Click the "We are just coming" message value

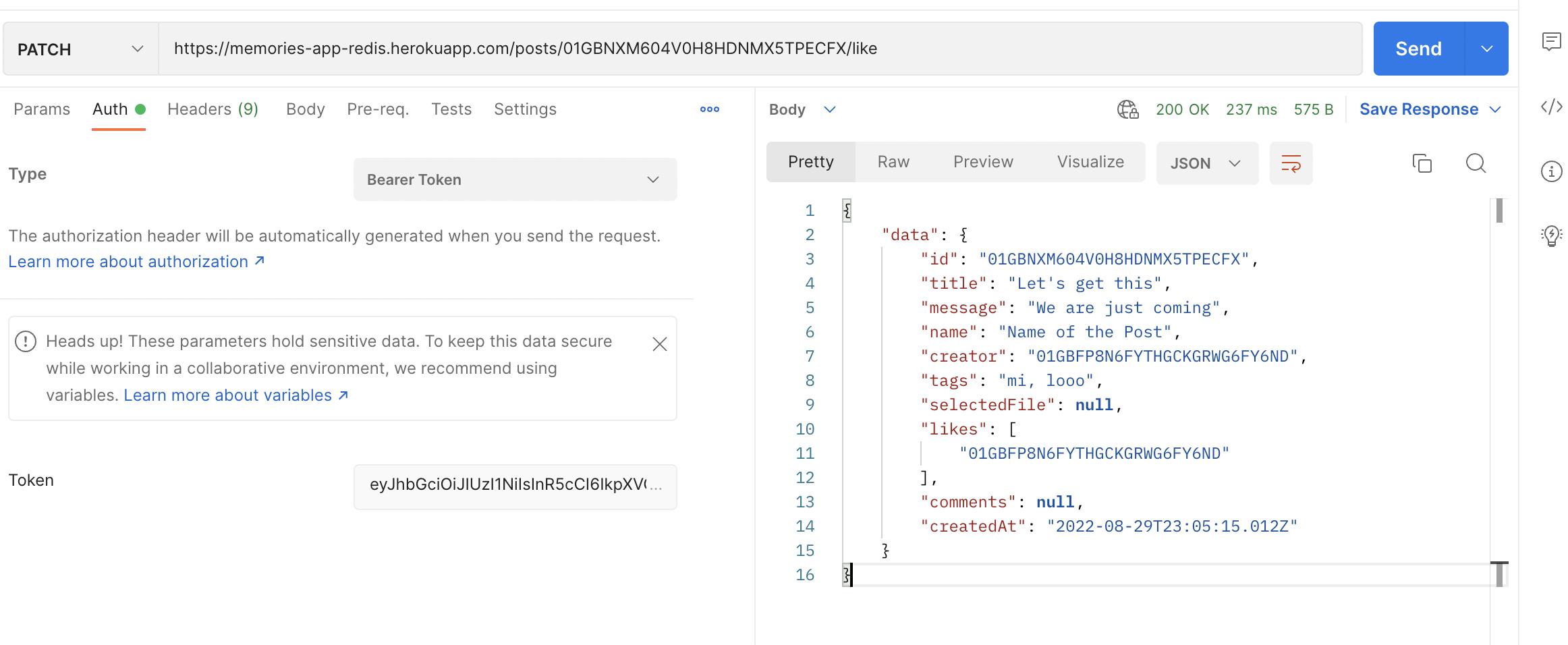tap(1123, 308)
